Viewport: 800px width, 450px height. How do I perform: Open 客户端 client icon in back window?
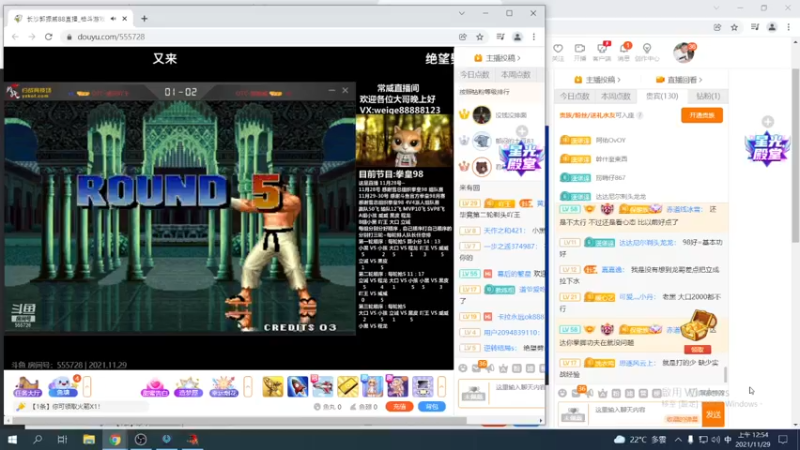(602, 52)
